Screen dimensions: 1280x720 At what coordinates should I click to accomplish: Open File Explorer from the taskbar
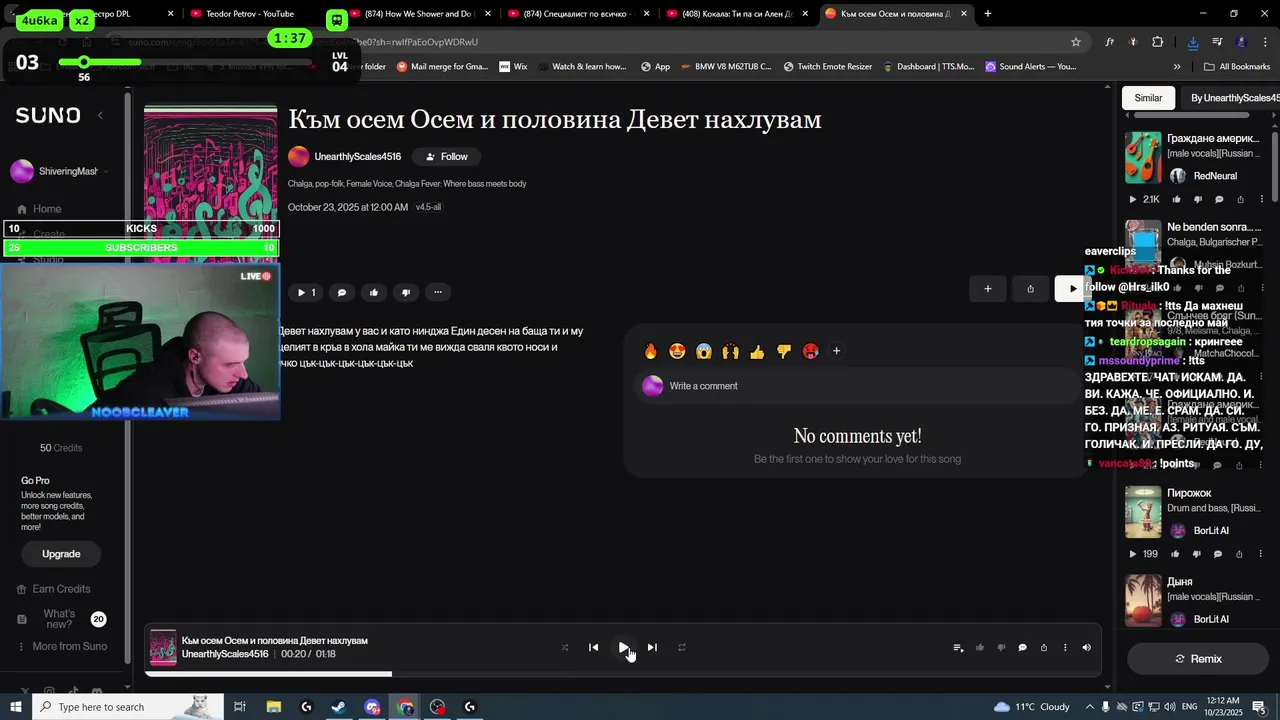coord(273,707)
